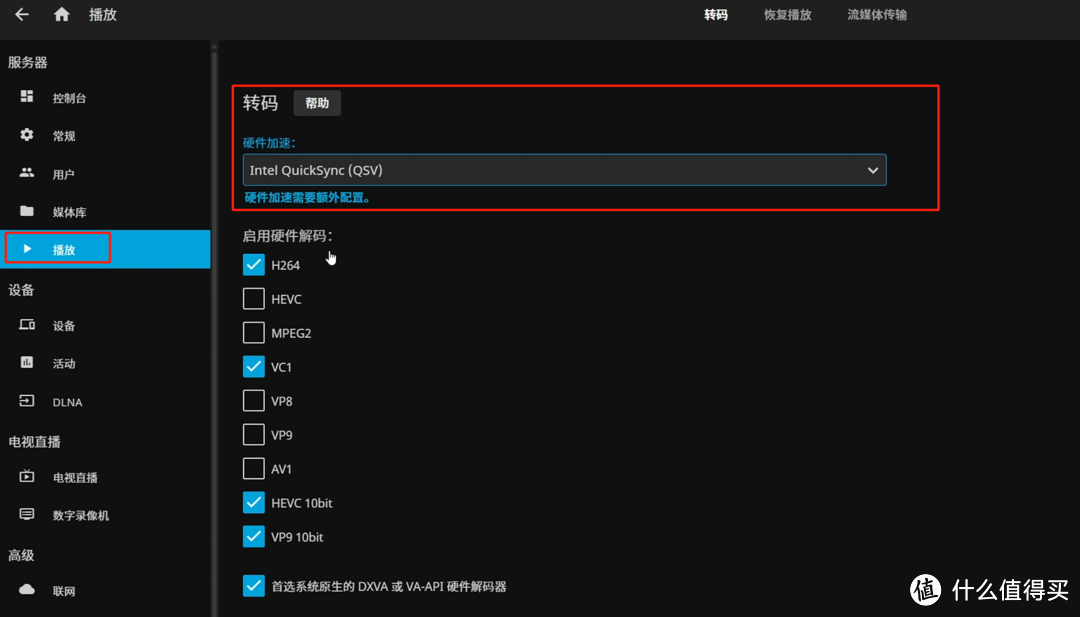The width and height of the screenshot is (1080, 617).
Task: Switch to the 恢复播放 tab
Action: coord(787,15)
